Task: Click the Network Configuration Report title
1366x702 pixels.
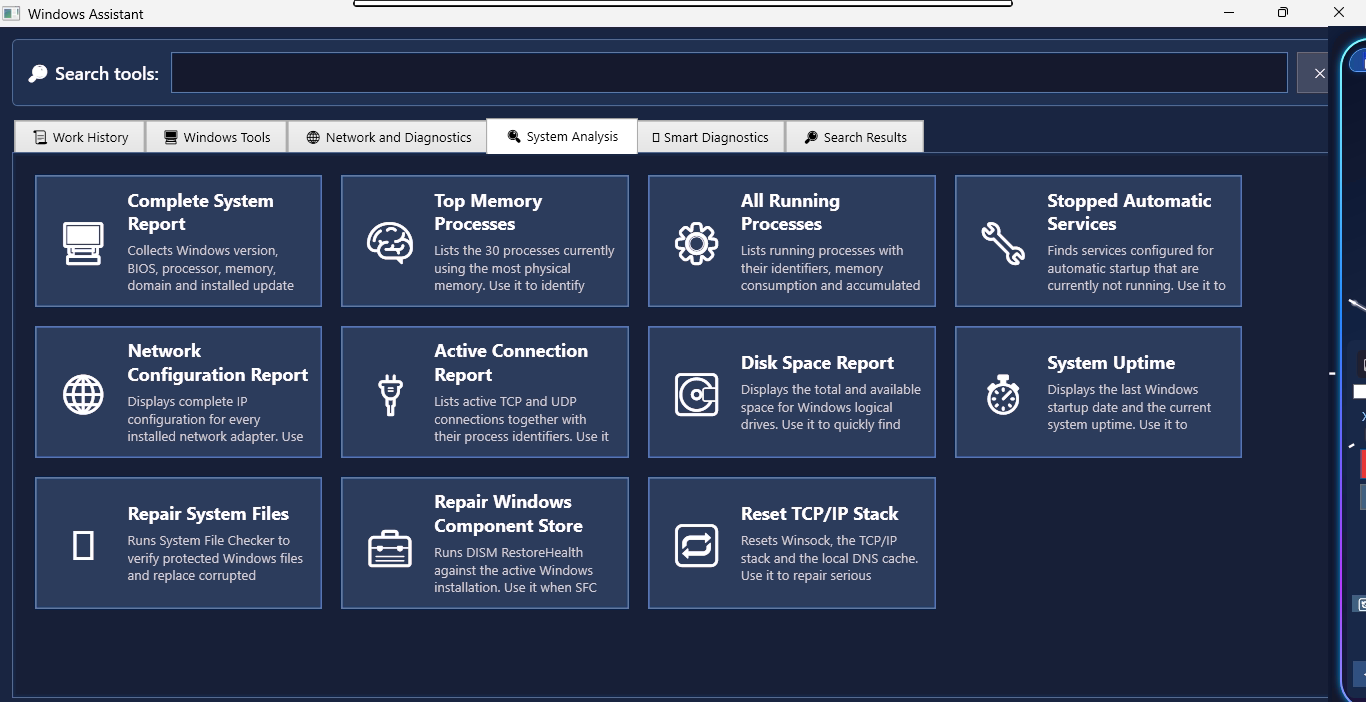Action: click(x=218, y=363)
